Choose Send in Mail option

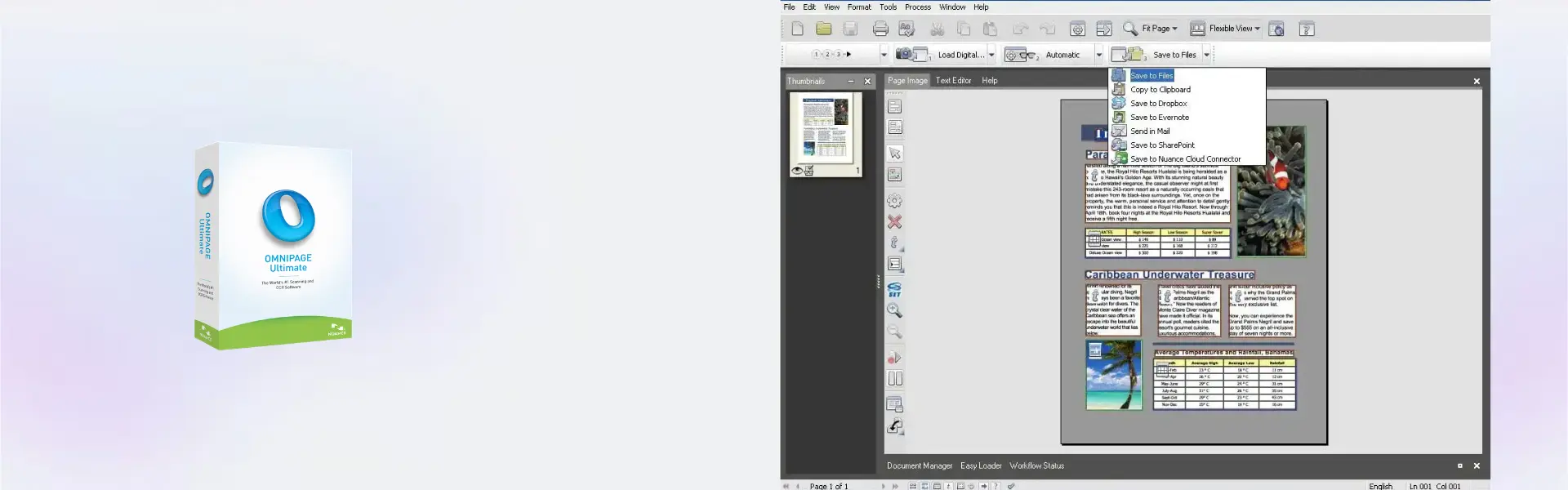point(1187,131)
